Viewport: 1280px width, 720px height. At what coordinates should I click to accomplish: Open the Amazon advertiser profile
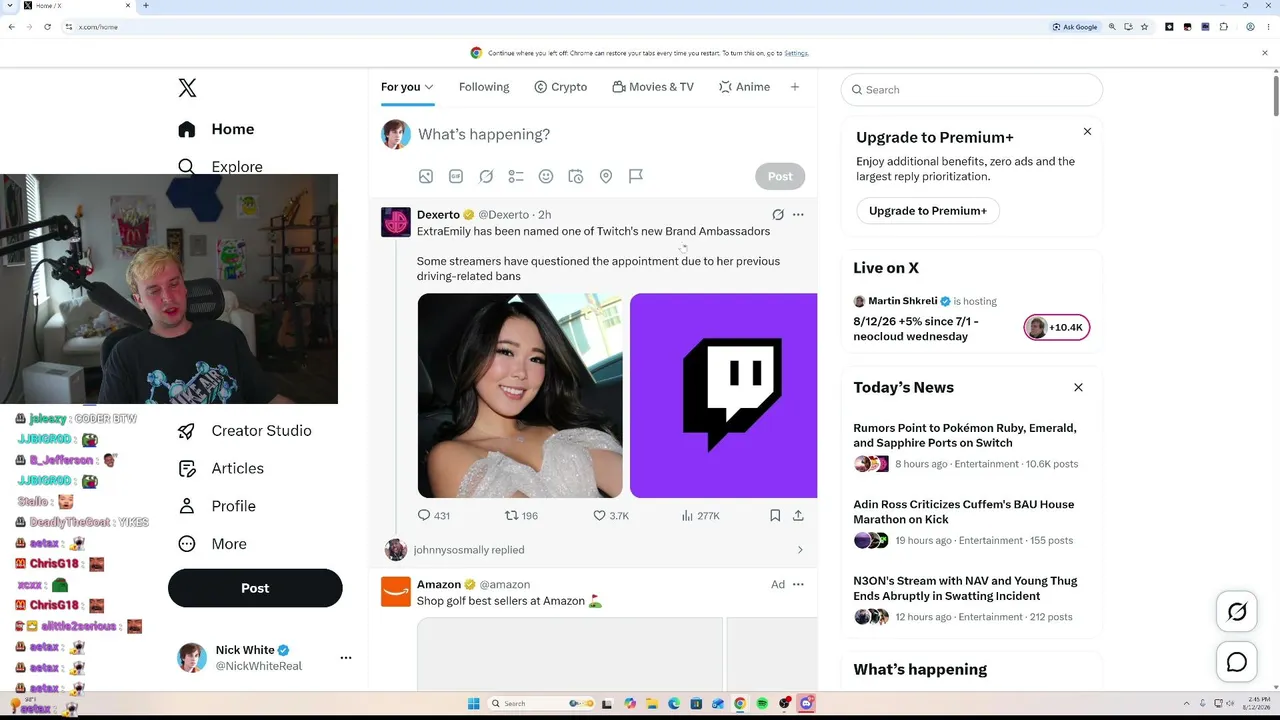(x=439, y=585)
